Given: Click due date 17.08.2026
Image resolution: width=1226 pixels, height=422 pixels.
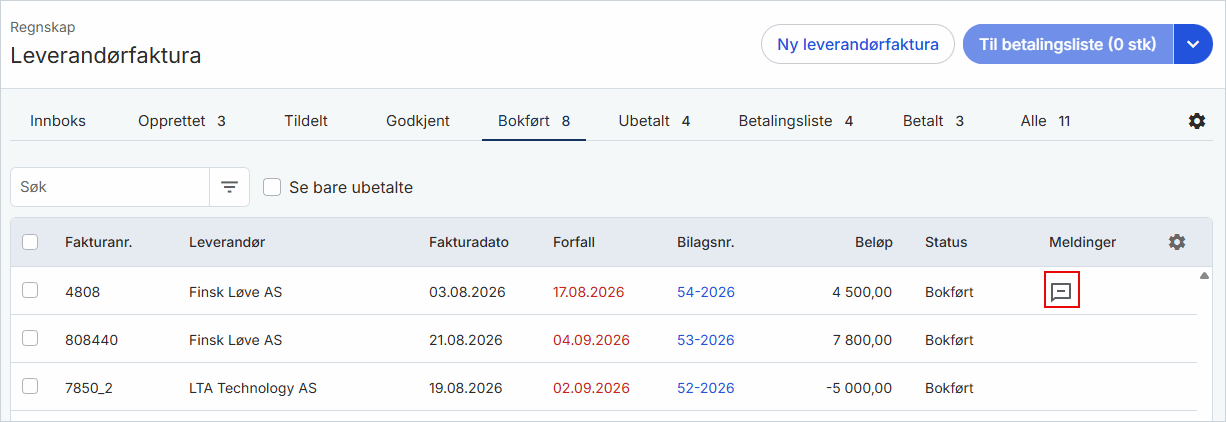Looking at the screenshot, I should pos(589,292).
